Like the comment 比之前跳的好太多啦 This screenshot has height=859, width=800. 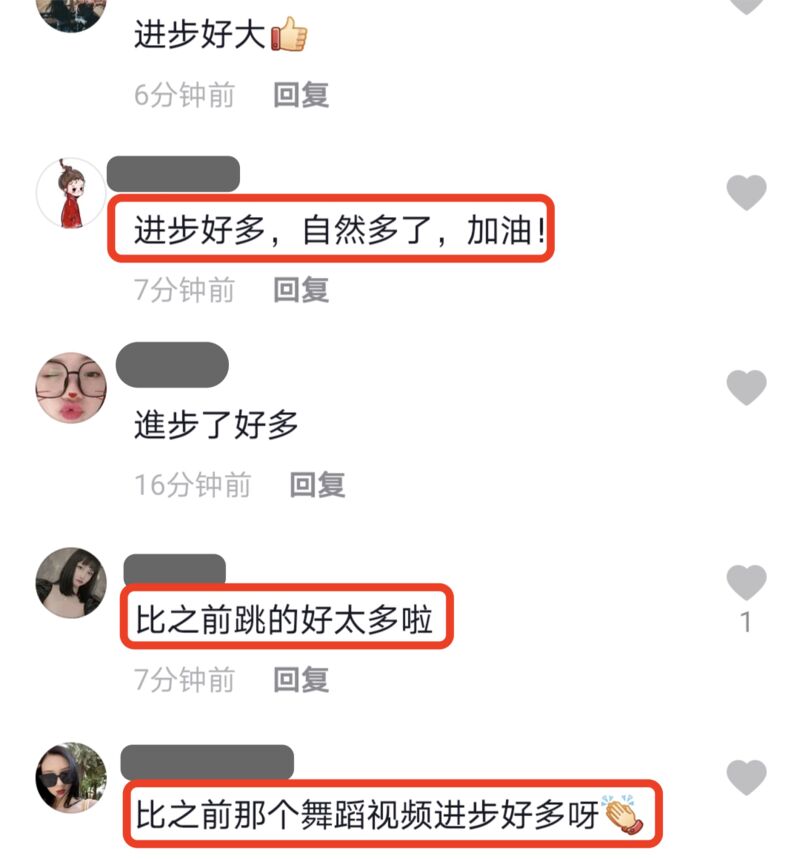pyautogui.click(x=746, y=582)
